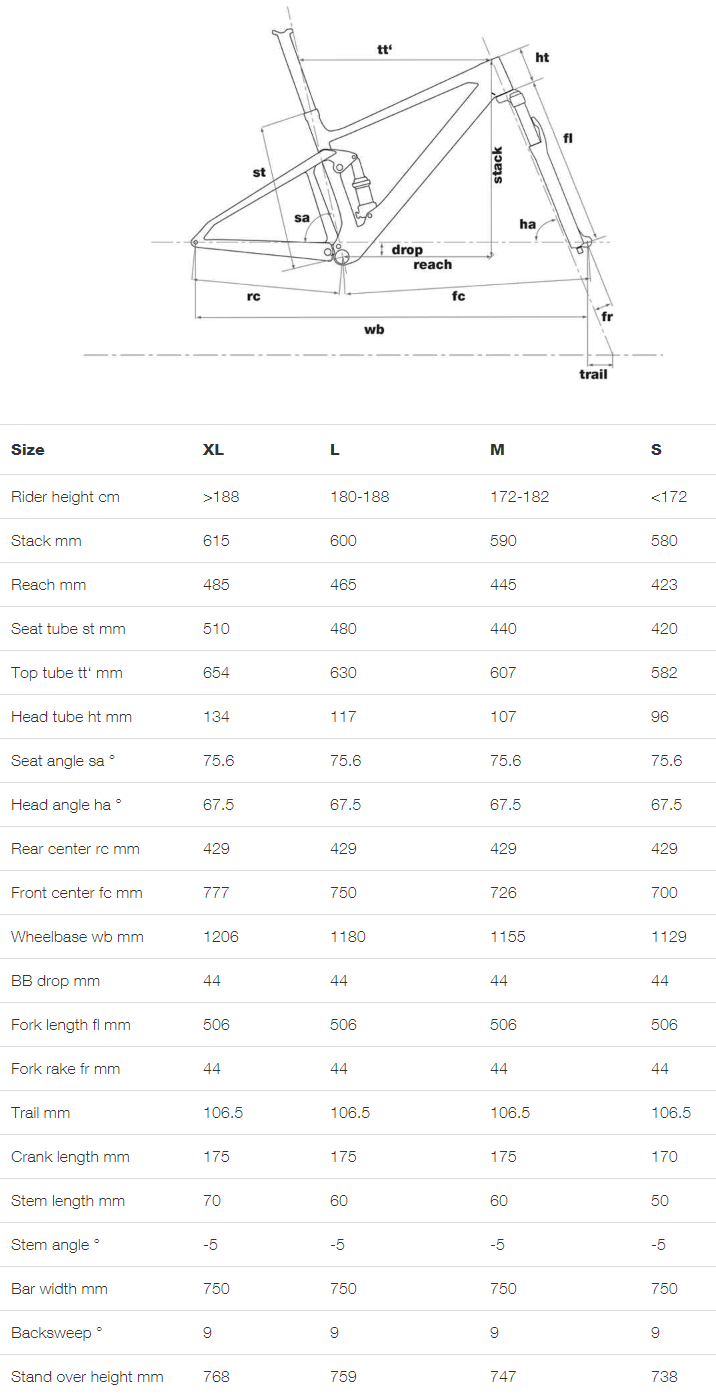716x1398 pixels.
Task: Click the 'Rider height cm' row label
Action: pyautogui.click(x=65, y=497)
